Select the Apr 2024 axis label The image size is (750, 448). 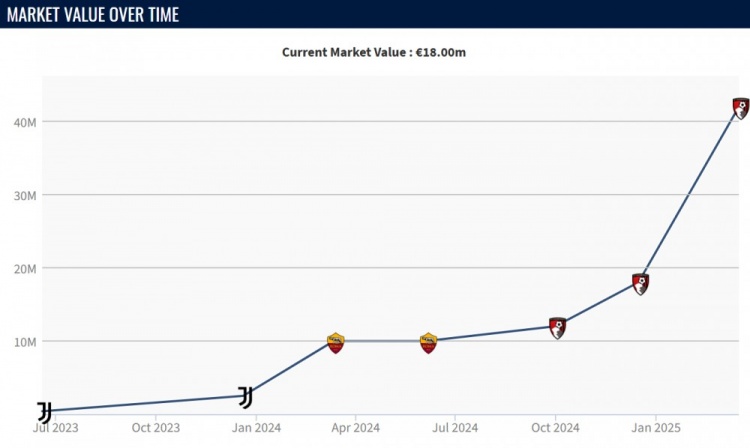tap(355, 427)
